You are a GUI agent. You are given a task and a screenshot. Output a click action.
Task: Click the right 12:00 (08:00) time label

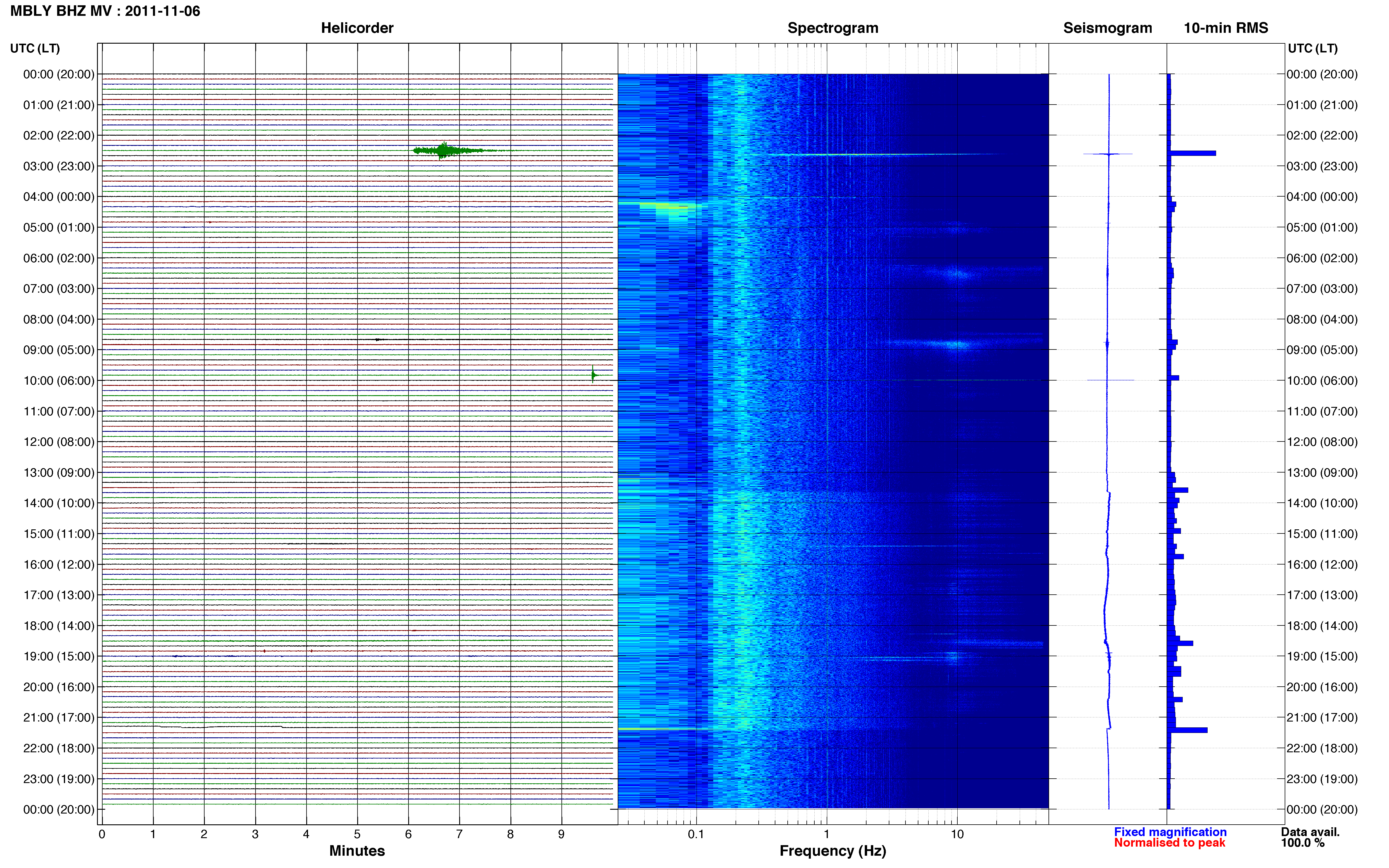[x=1322, y=442]
